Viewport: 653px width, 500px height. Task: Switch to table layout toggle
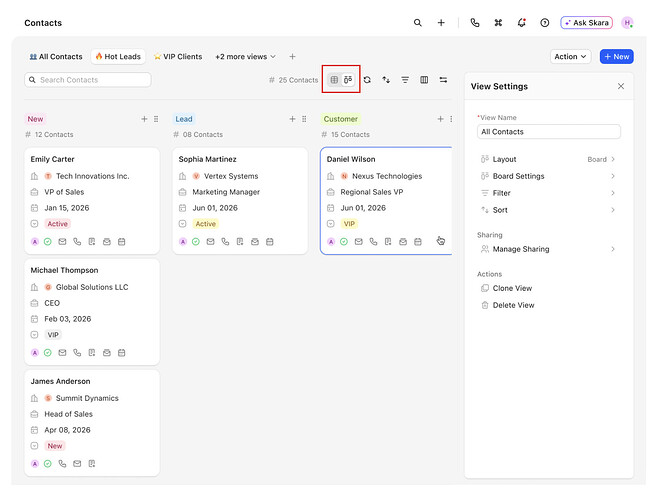334,80
